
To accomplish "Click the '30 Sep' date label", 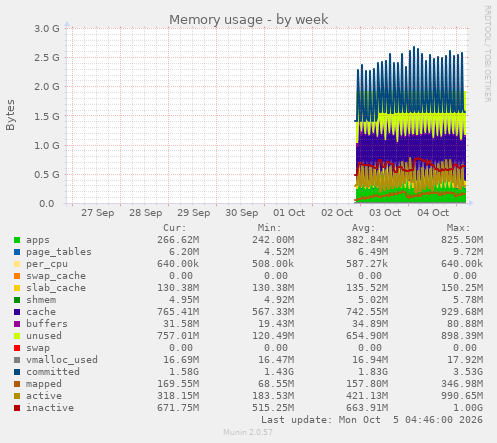I will coord(242,213).
